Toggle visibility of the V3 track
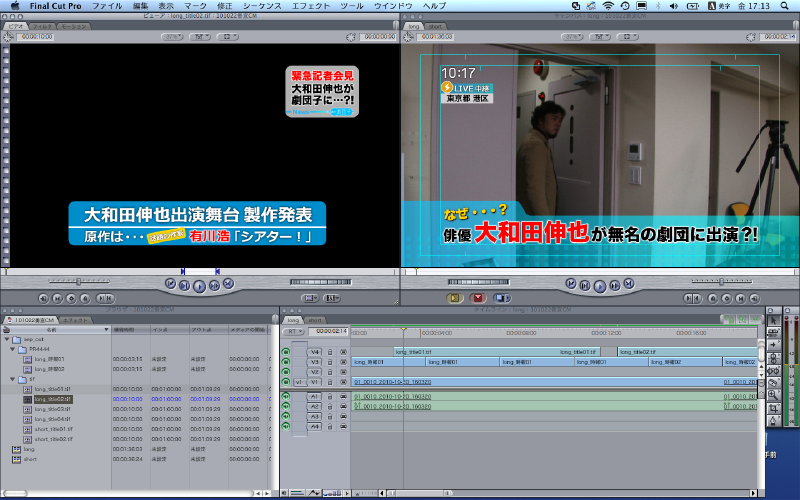800x500 pixels. click(x=286, y=362)
